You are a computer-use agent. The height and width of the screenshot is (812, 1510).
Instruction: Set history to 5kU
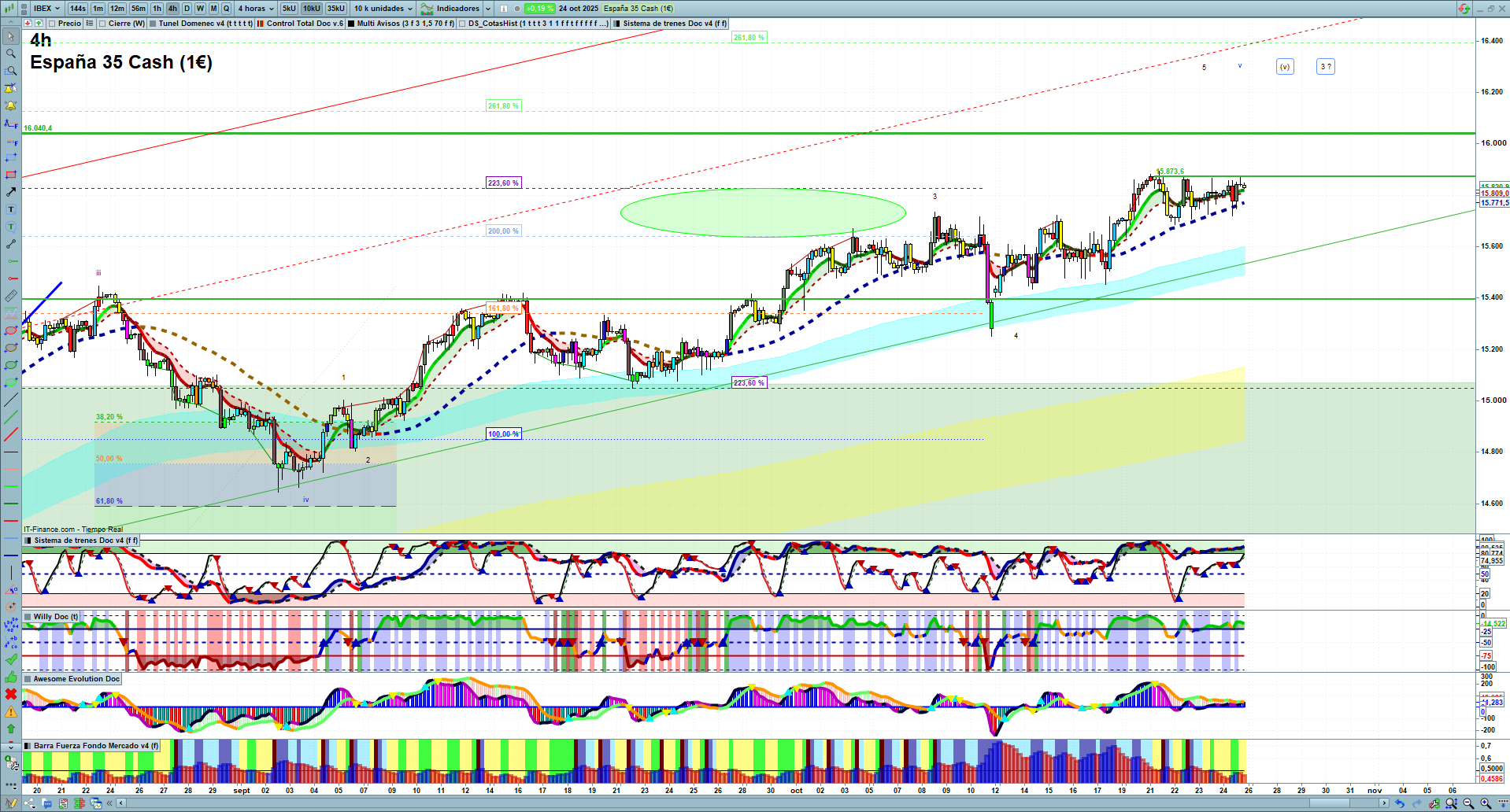tap(289, 9)
